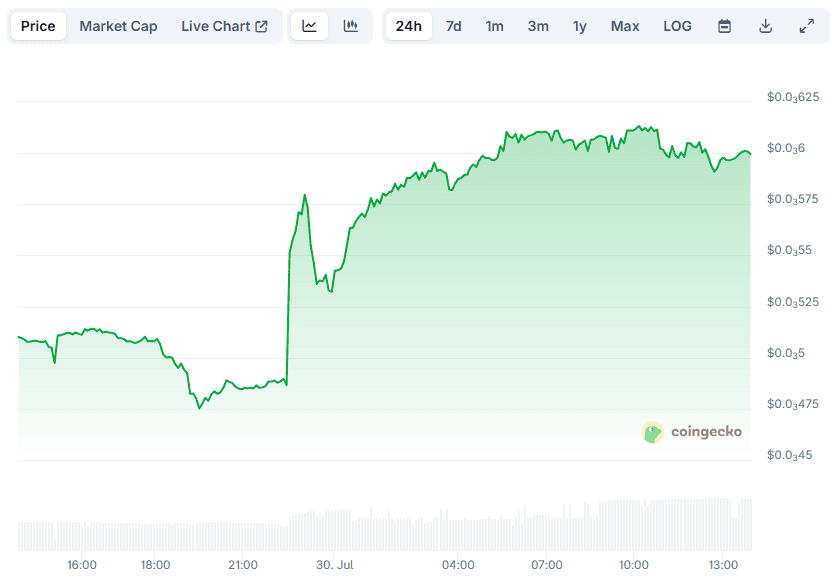Click the CoinGecko lizard logo icon
The width and height of the screenshot is (832, 580).
[653, 432]
